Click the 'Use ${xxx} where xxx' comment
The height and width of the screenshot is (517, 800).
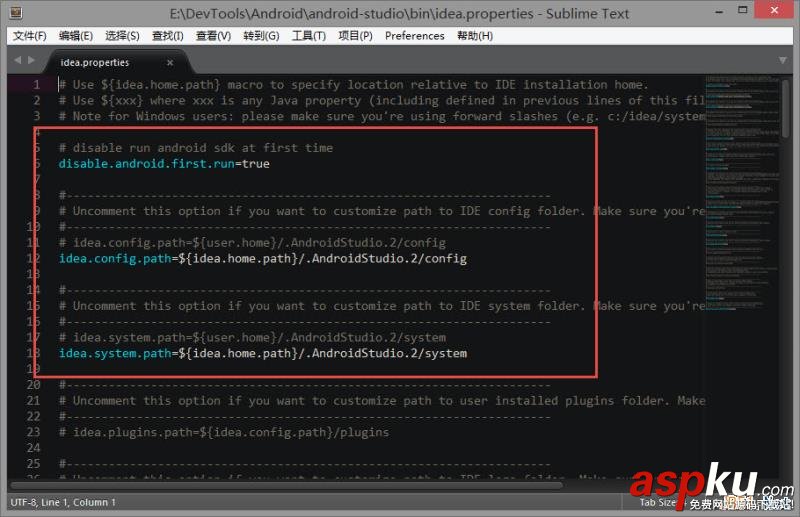pyautogui.click(x=382, y=101)
